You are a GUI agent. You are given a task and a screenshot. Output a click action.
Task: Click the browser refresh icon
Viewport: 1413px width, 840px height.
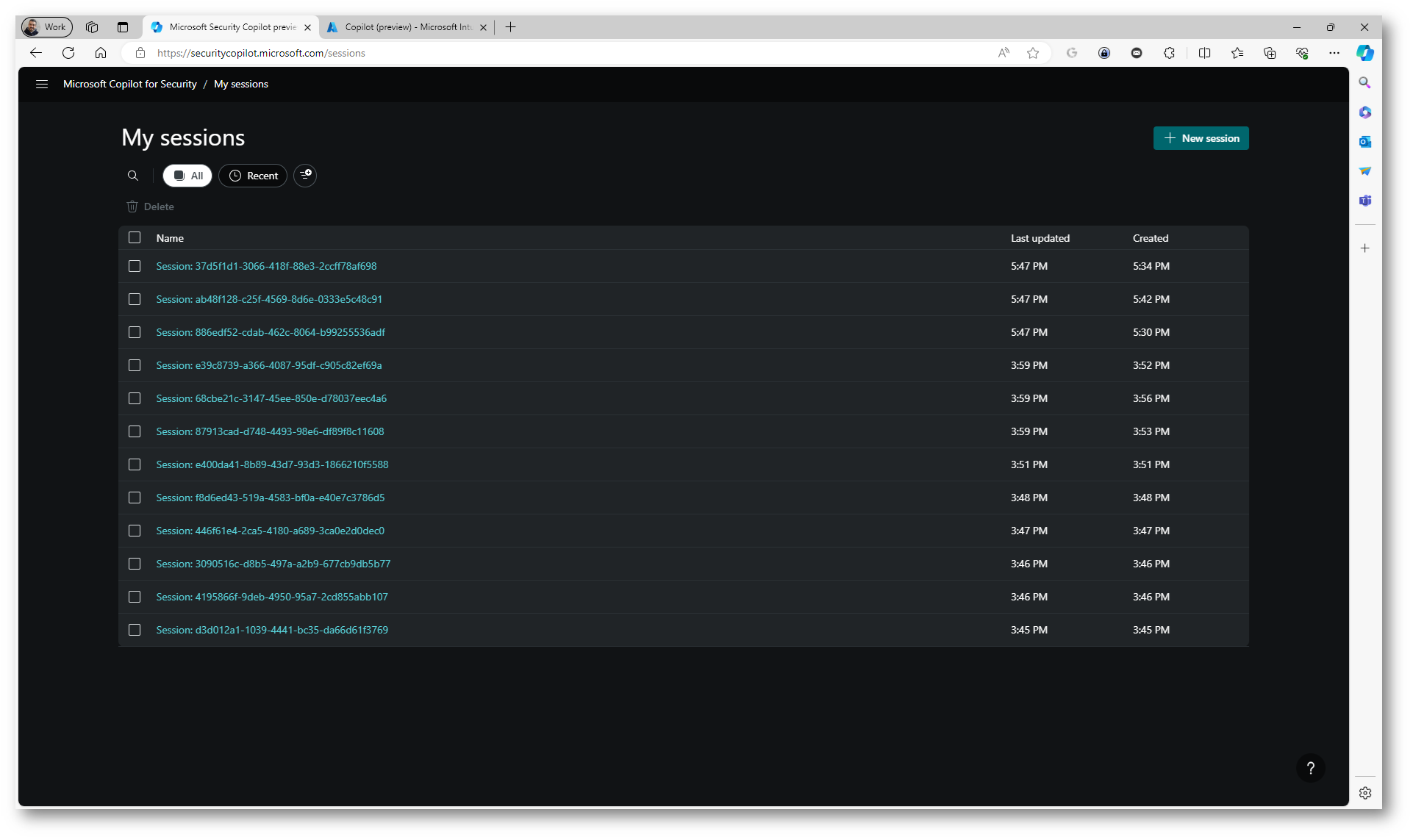click(68, 53)
